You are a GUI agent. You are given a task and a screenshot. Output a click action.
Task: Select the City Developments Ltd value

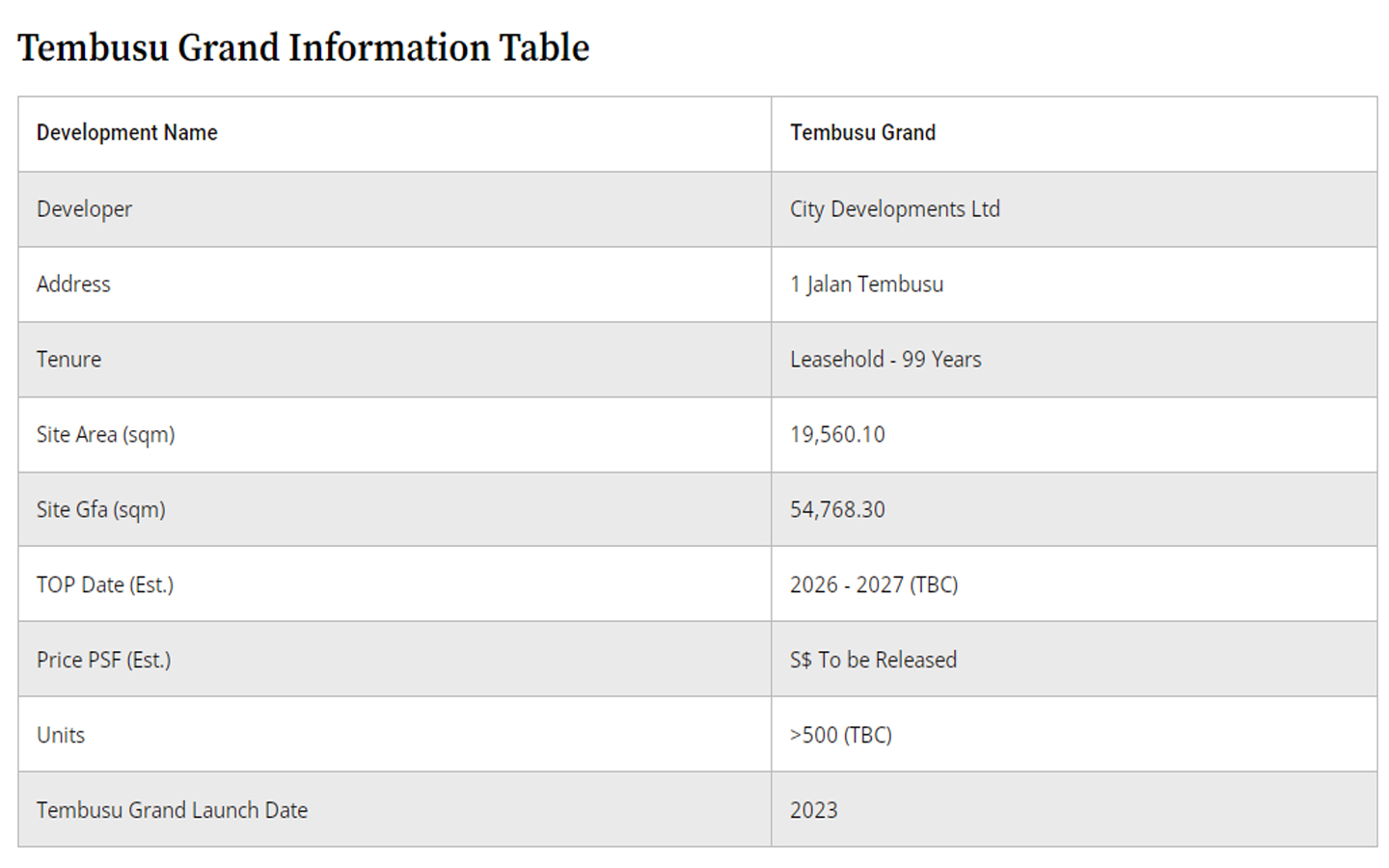(894, 209)
